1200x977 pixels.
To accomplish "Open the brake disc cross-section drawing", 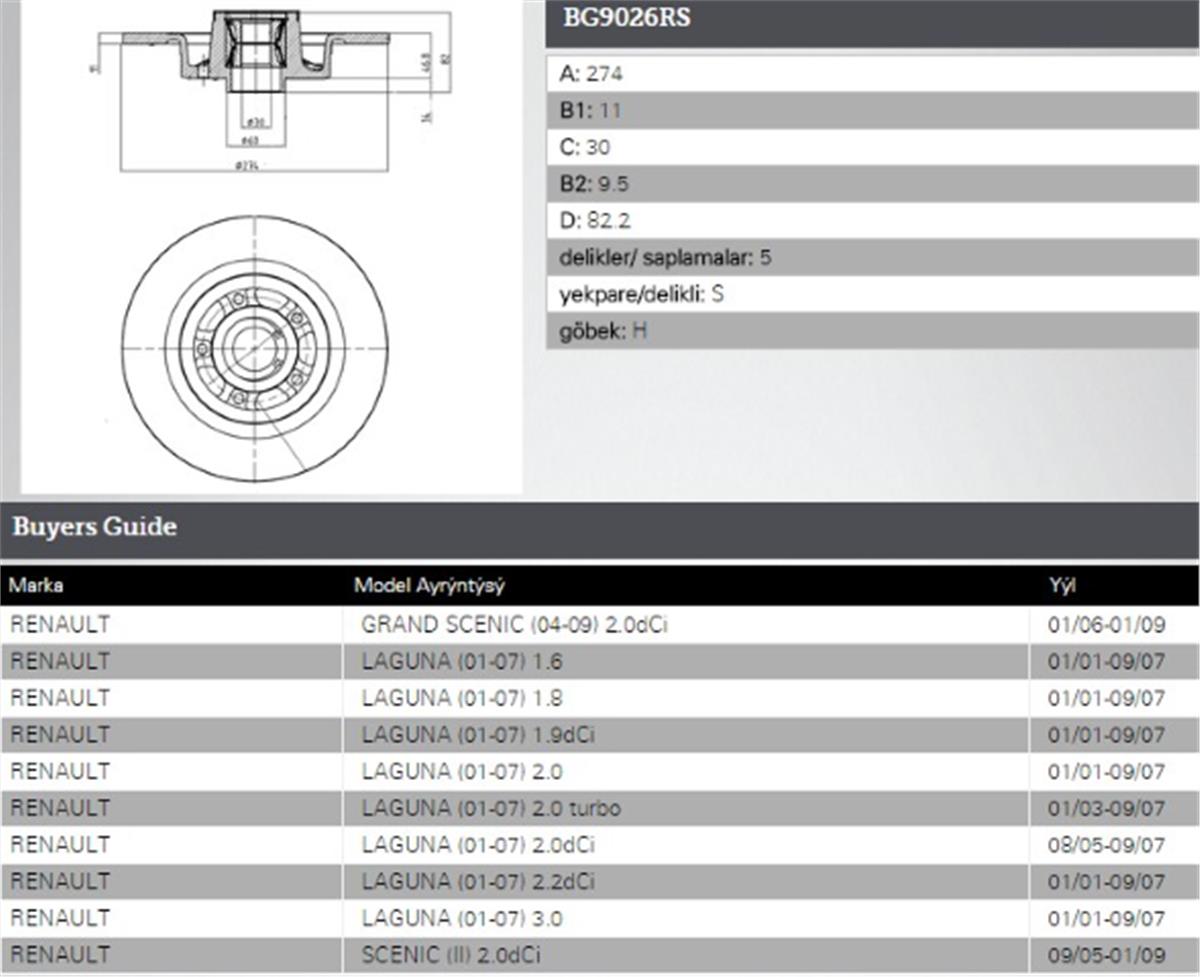I will pyautogui.click(x=270, y=91).
